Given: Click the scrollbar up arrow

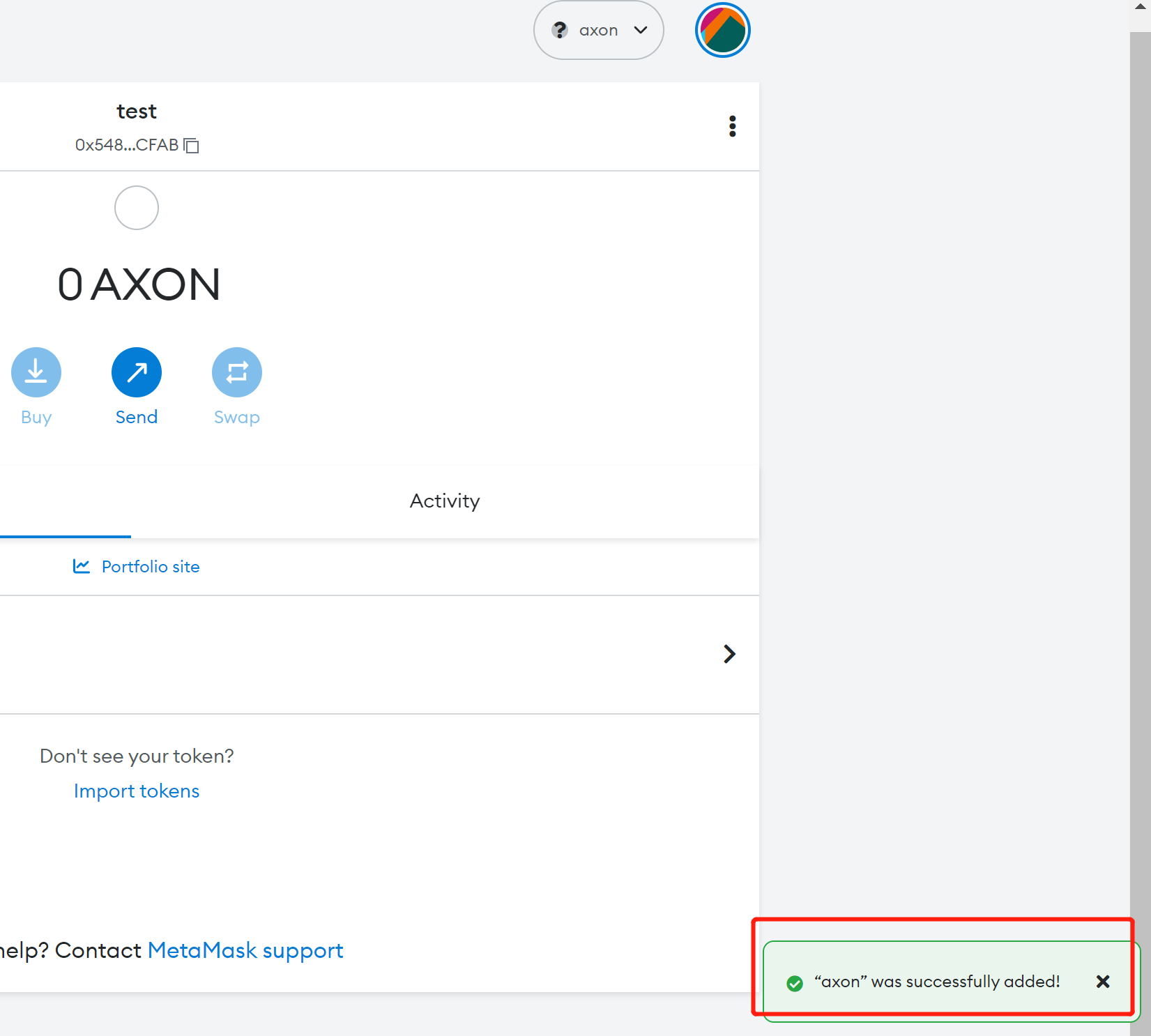Looking at the screenshot, I should (1141, 6).
